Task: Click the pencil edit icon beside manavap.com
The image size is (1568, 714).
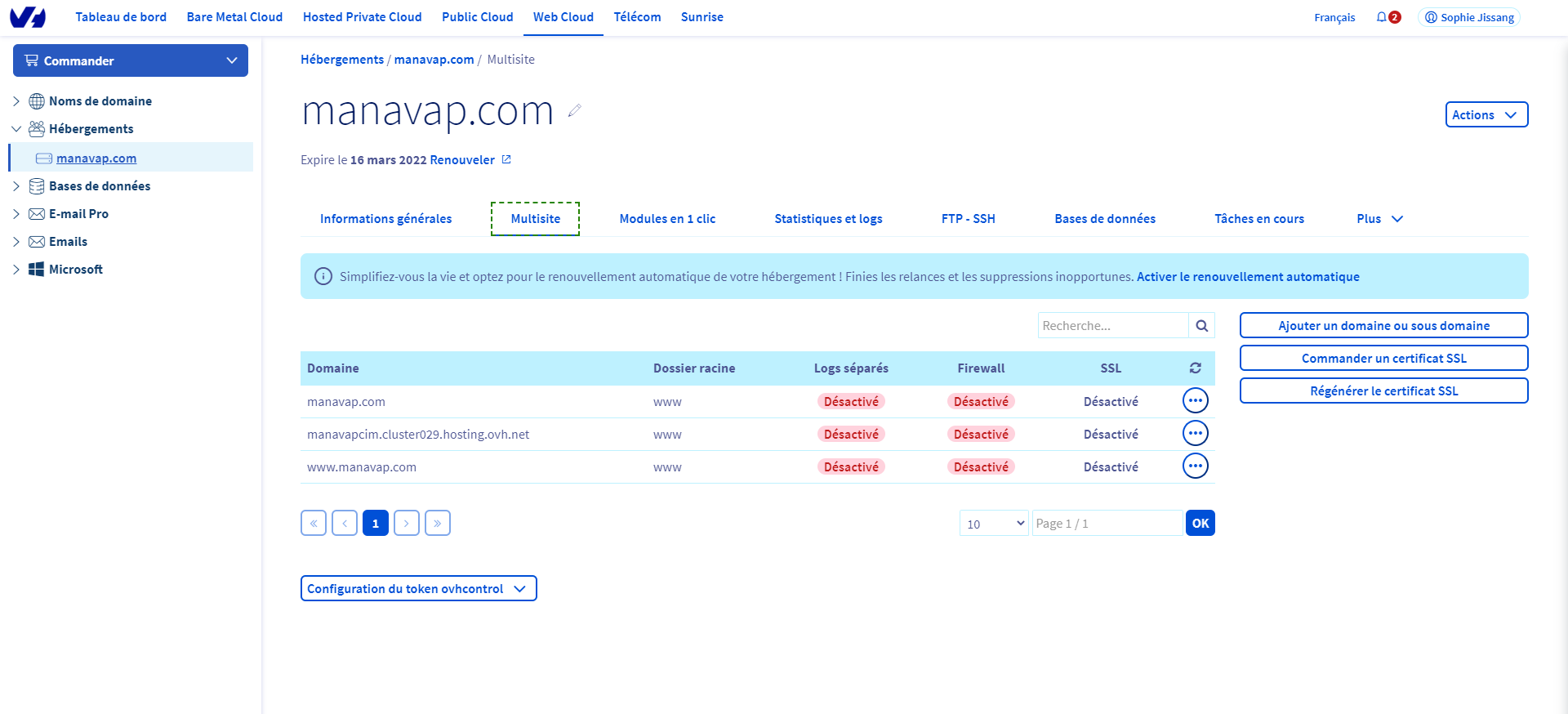Action: click(x=575, y=110)
